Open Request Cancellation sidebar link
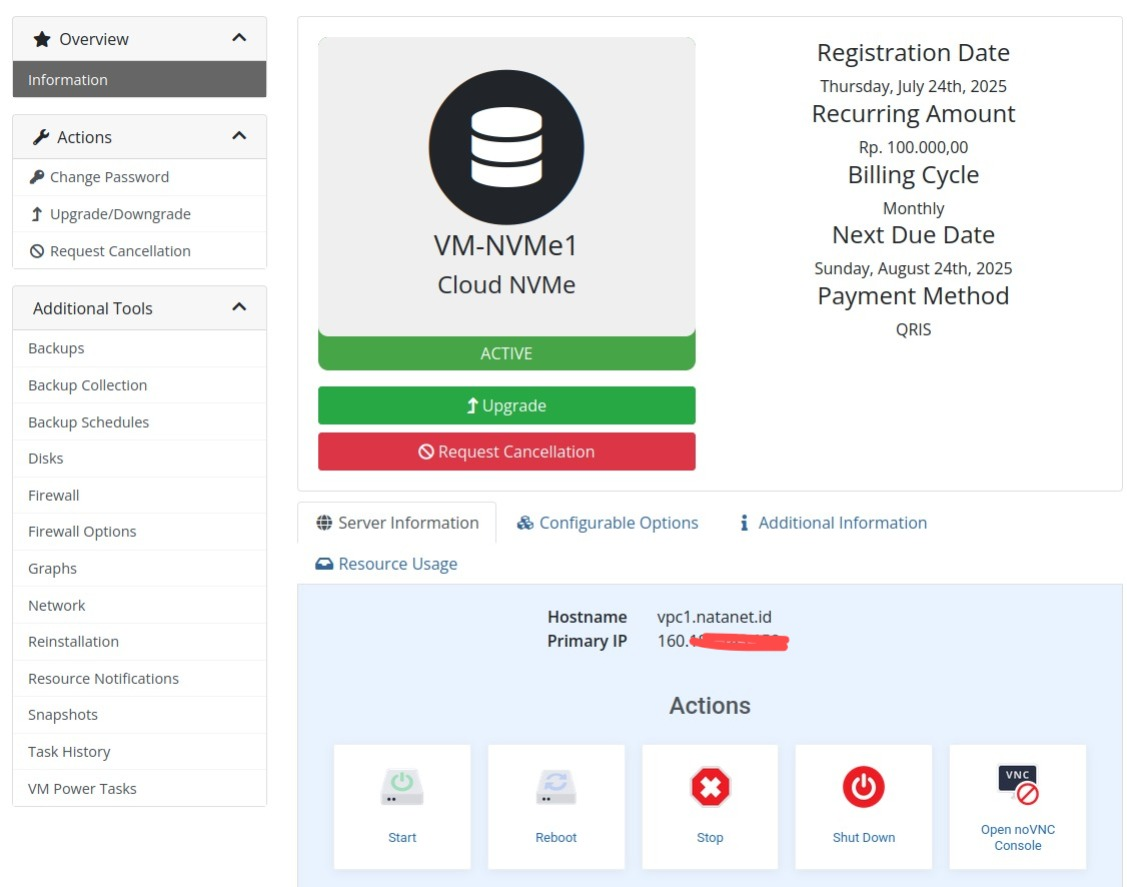The height and width of the screenshot is (887, 1127). pos(139,251)
